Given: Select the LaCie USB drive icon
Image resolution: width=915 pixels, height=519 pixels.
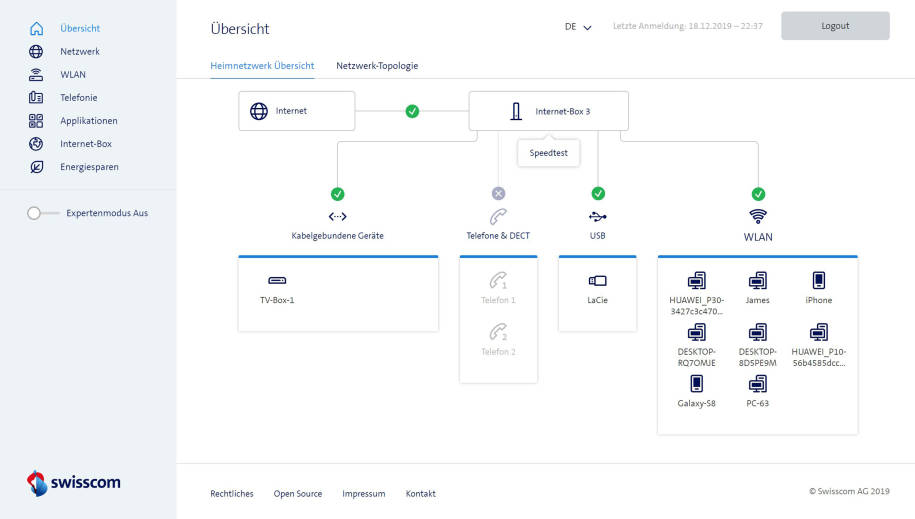Looking at the screenshot, I should point(598,281).
